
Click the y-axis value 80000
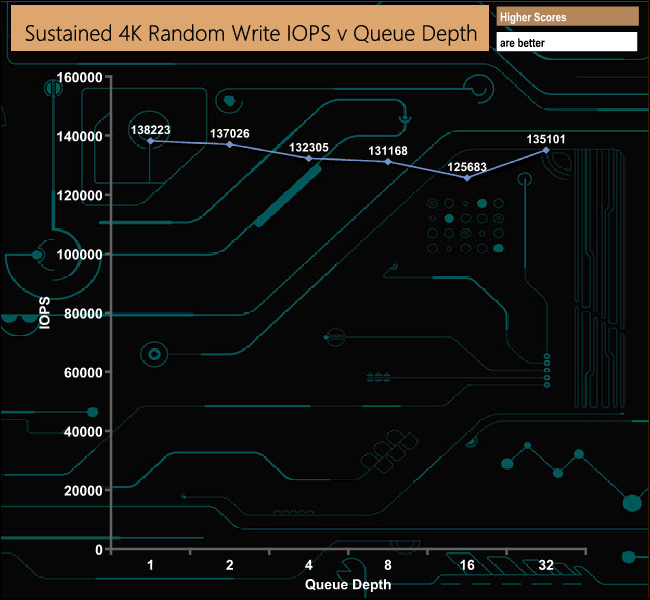pyautogui.click(x=83, y=313)
